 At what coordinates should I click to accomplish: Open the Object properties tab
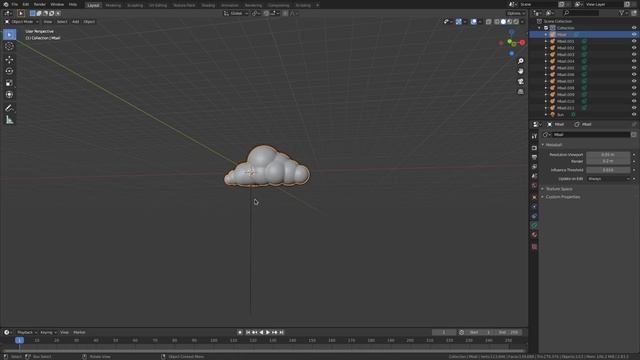coord(534,197)
